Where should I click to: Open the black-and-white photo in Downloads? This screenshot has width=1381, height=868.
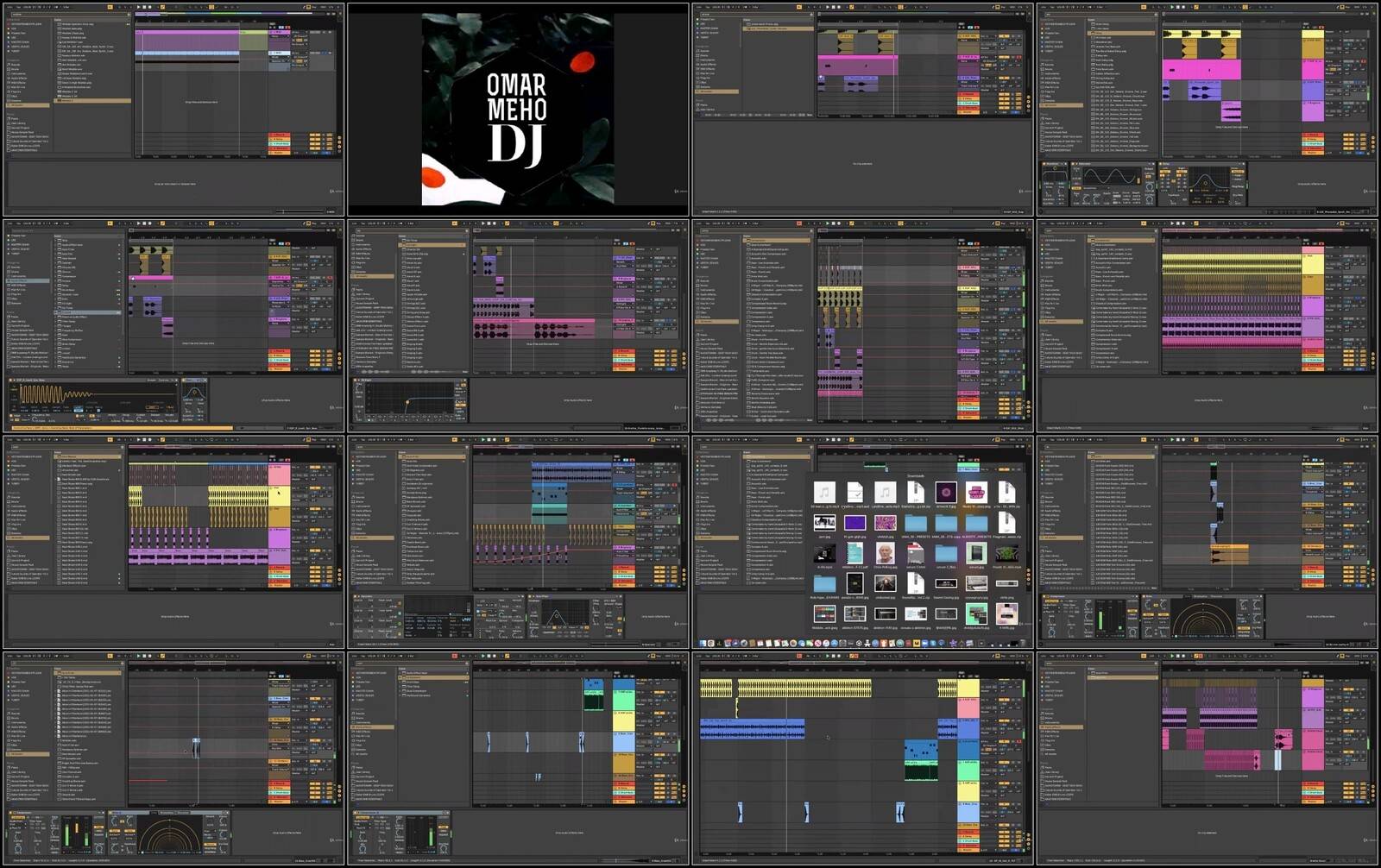click(824, 523)
